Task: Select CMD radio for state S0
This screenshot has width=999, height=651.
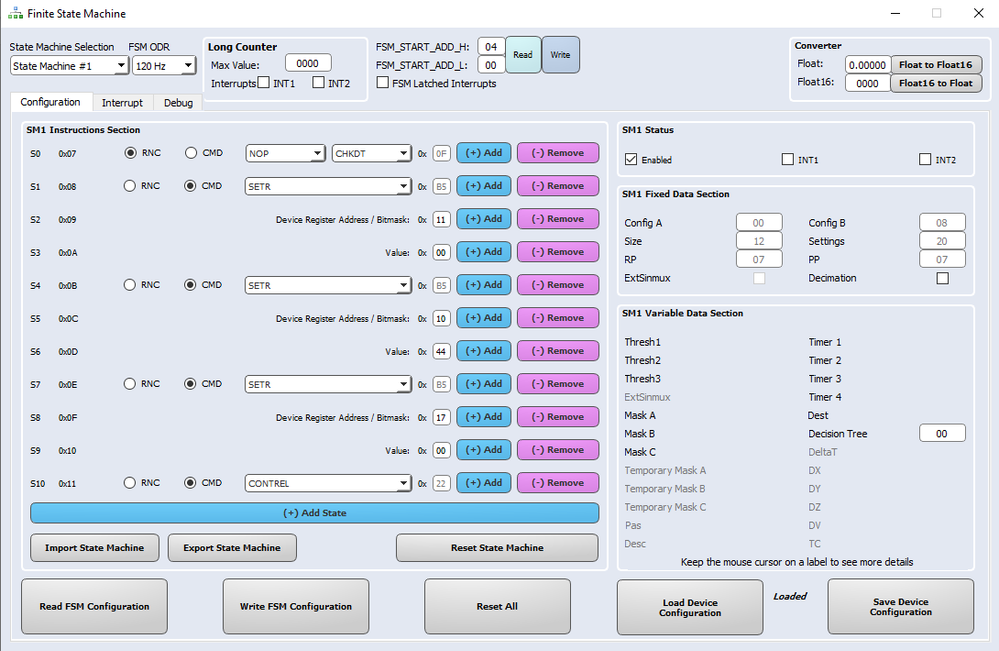Action: (x=191, y=153)
